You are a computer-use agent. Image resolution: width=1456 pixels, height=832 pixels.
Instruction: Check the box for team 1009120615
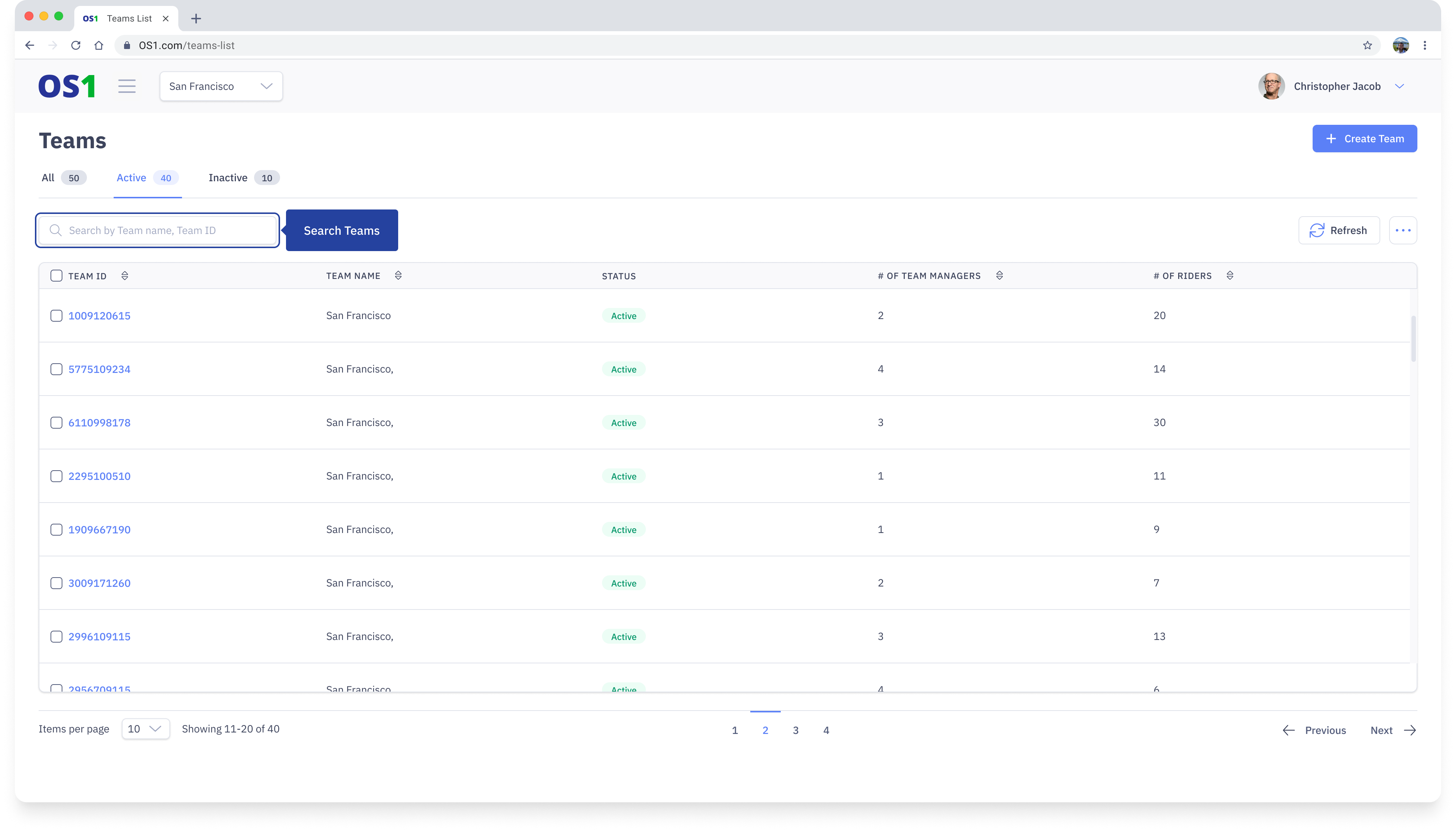click(56, 316)
